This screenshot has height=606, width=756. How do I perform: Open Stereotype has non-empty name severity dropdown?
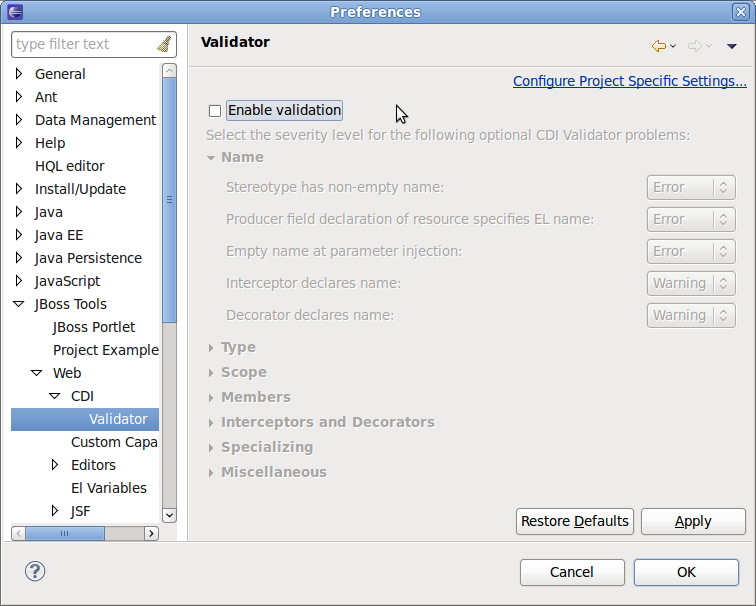point(691,187)
